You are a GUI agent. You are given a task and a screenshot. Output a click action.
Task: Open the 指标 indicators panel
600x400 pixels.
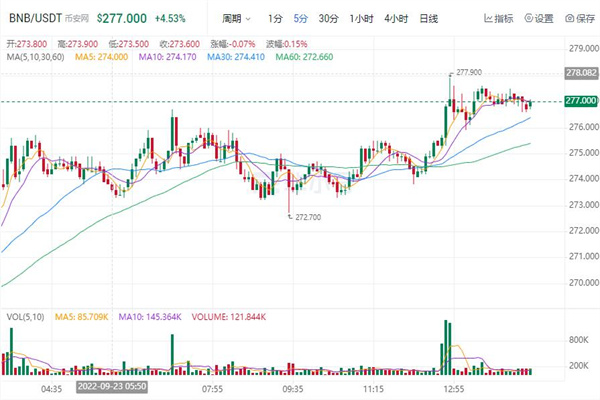pyautogui.click(x=499, y=19)
